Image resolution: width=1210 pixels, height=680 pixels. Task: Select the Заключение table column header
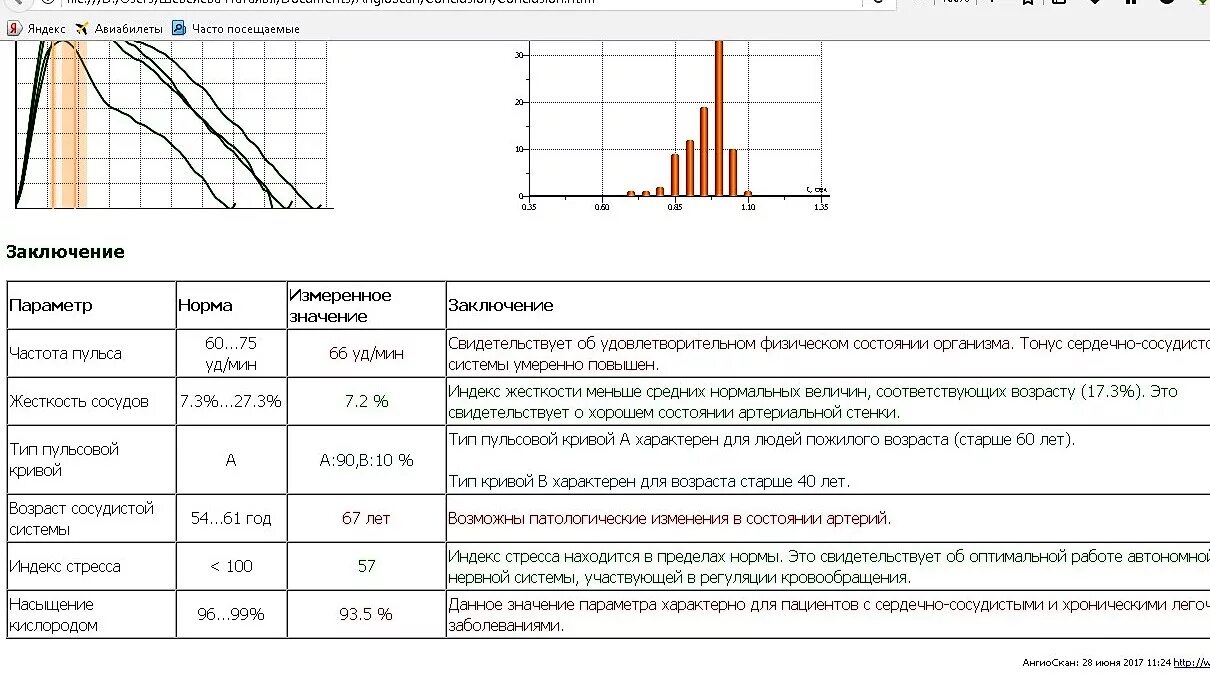[500, 305]
